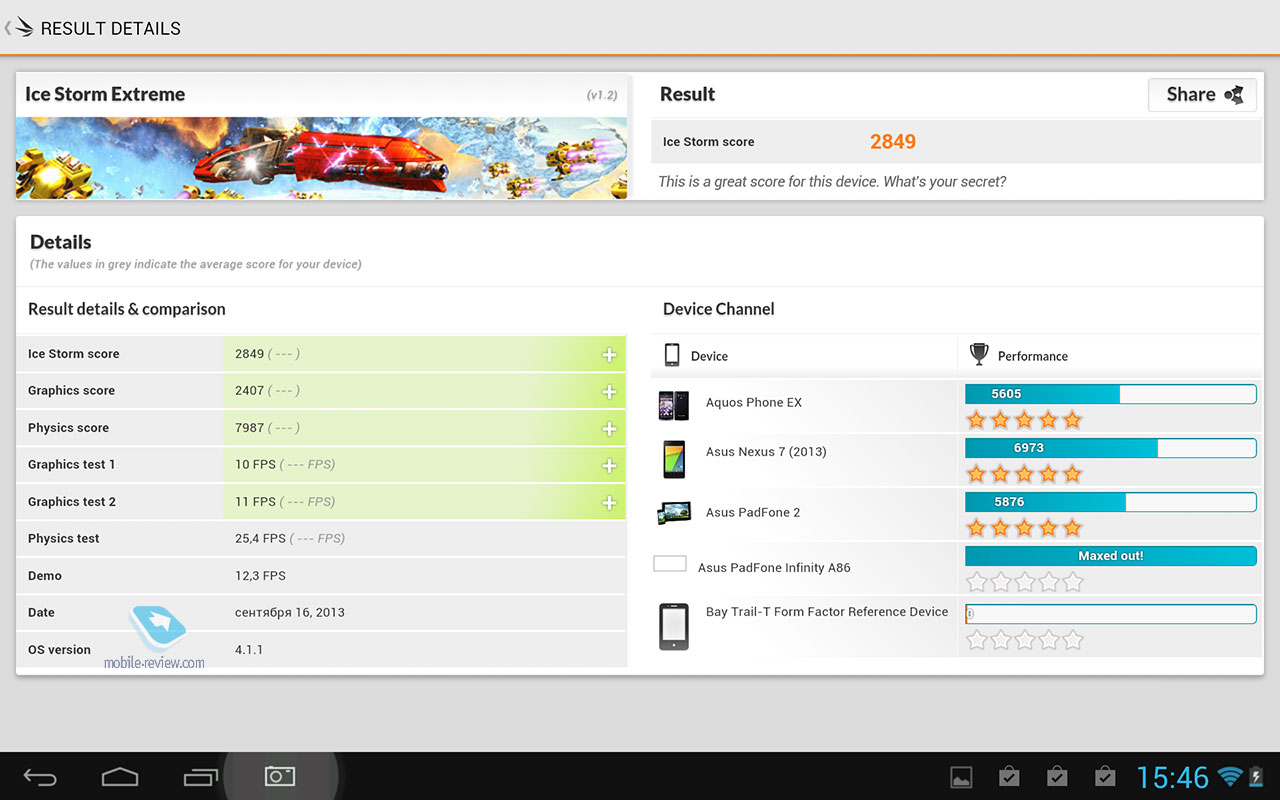Viewport: 1280px width, 800px height.
Task: Click the Asus PadFone 2 name
Action: [753, 513]
